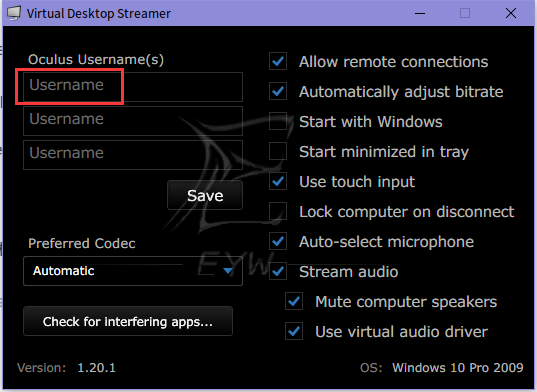Viewport: 537px width, 392px height.
Task: Focus the first Username field
Action: pos(133,87)
